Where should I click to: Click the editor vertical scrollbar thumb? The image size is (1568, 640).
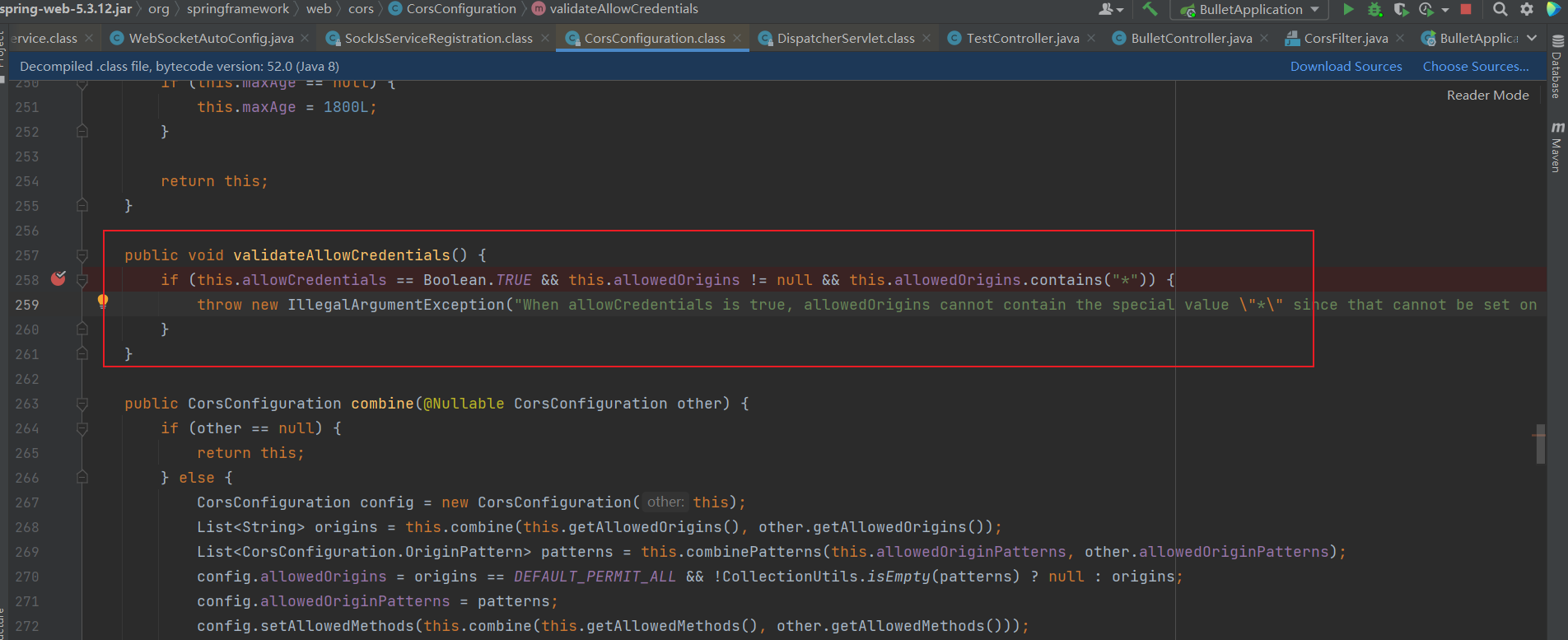point(1539,445)
